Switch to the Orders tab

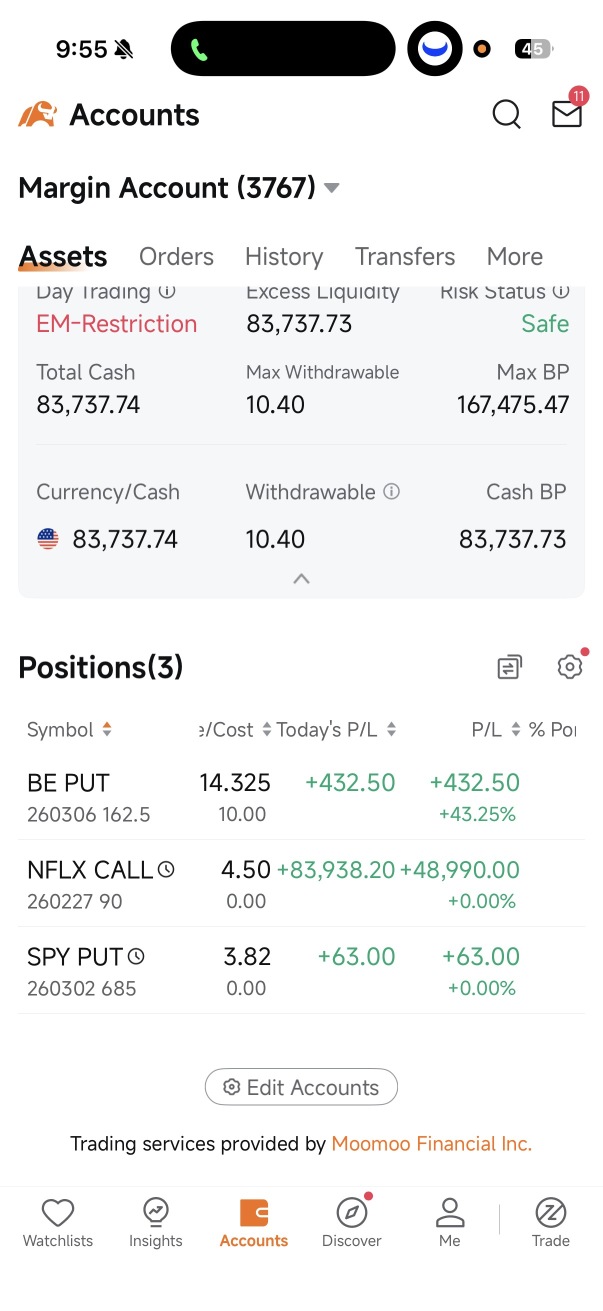pyautogui.click(x=176, y=257)
